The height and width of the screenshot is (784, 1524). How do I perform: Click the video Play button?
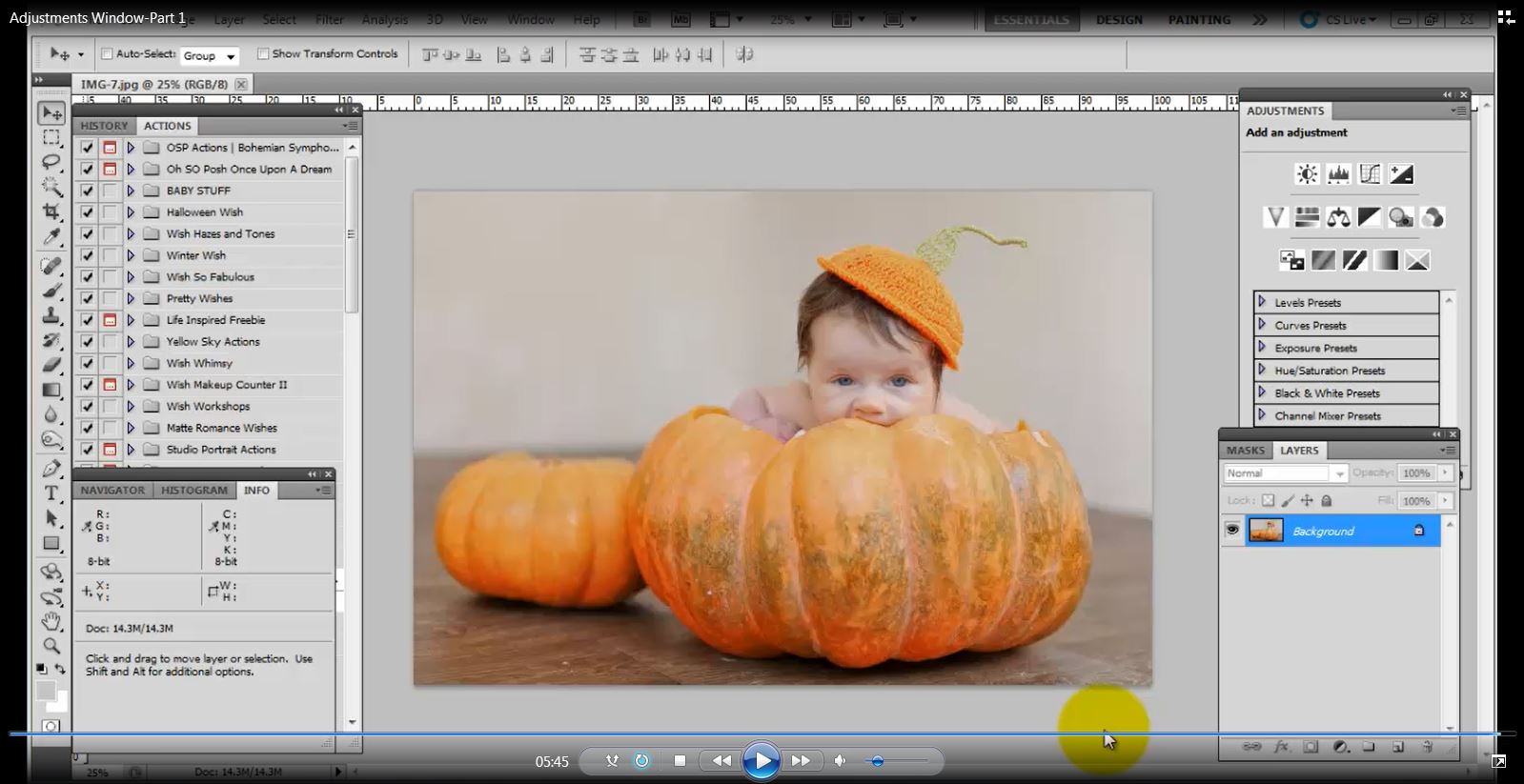pyautogui.click(x=761, y=760)
